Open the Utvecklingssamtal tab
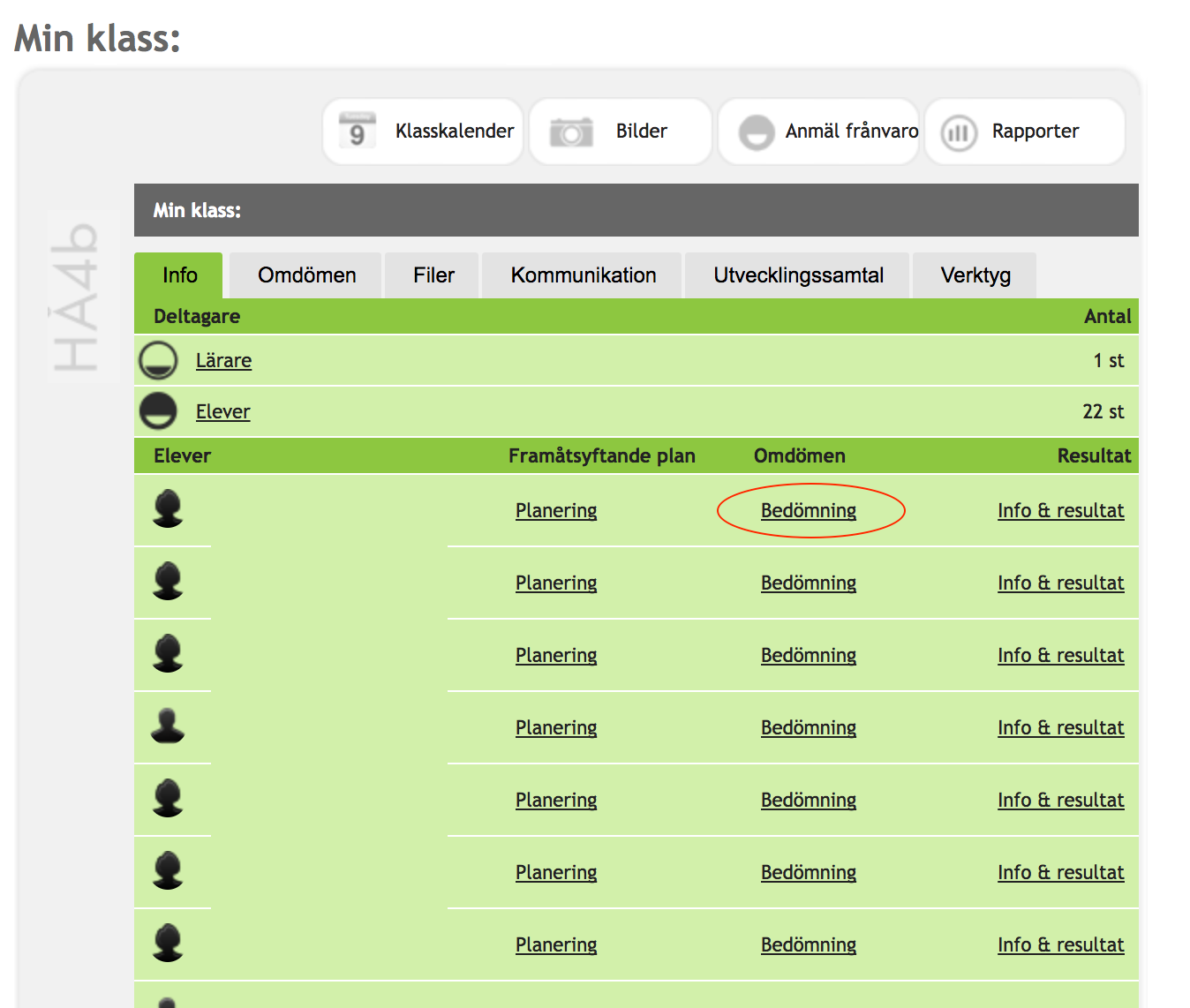 click(x=798, y=275)
